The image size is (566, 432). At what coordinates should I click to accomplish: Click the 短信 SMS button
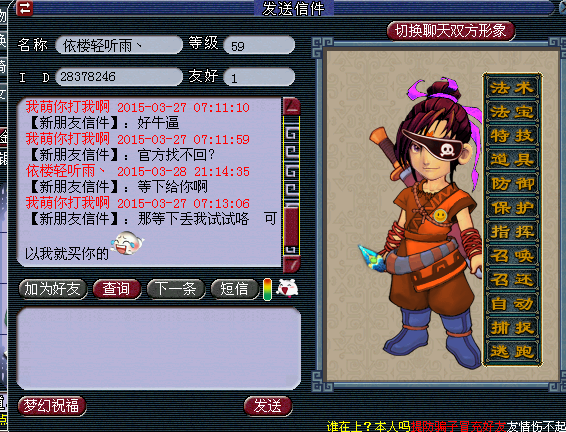(235, 289)
